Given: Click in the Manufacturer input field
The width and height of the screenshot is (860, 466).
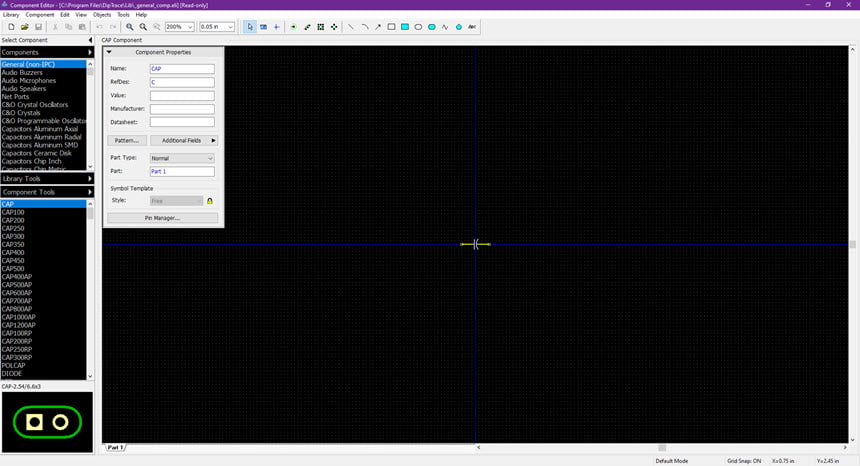Looking at the screenshot, I should pyautogui.click(x=182, y=109).
